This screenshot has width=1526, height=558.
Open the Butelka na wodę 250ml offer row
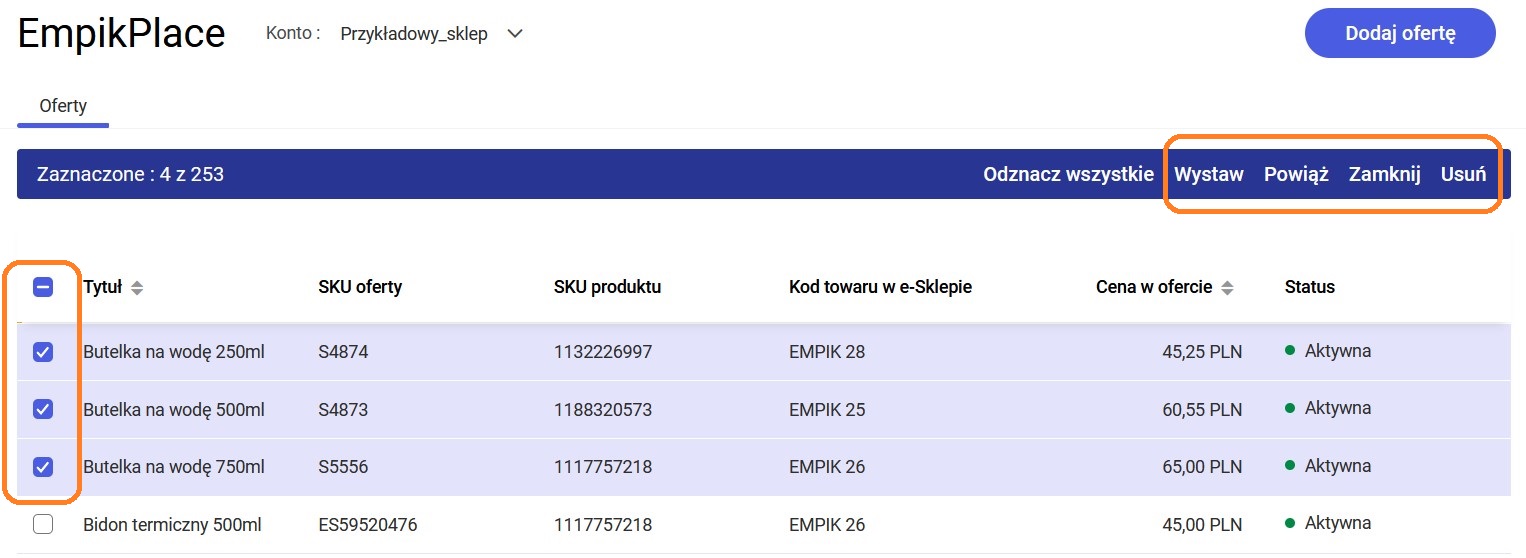tap(174, 352)
